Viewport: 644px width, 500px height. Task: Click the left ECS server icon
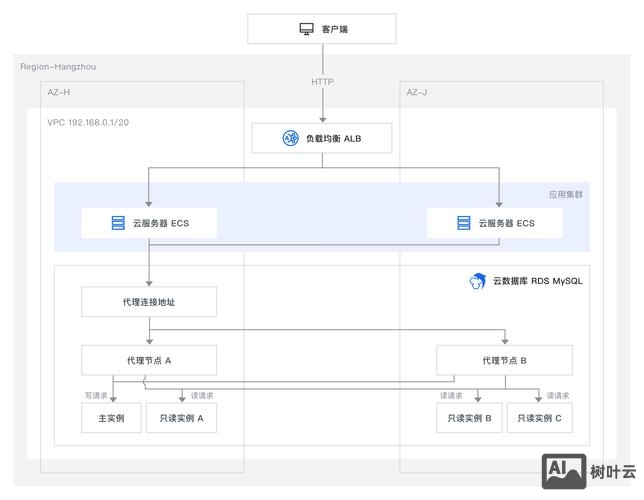coord(97,223)
